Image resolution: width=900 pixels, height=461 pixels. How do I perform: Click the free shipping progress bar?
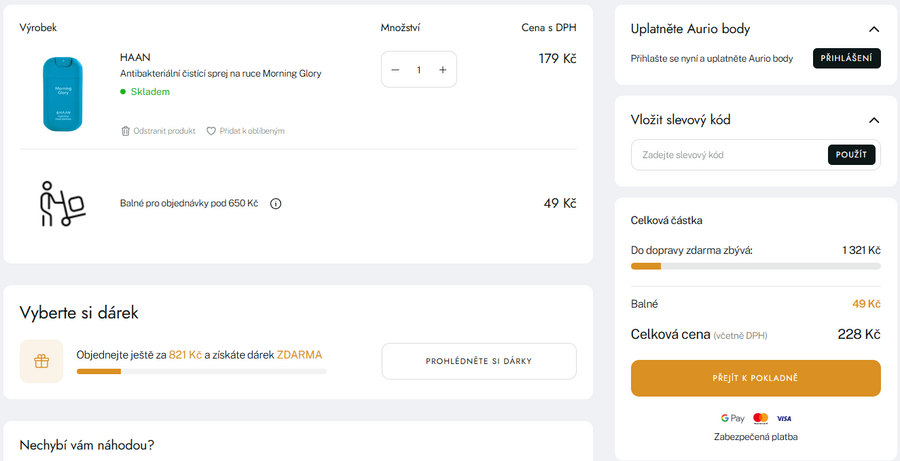[x=755, y=266]
